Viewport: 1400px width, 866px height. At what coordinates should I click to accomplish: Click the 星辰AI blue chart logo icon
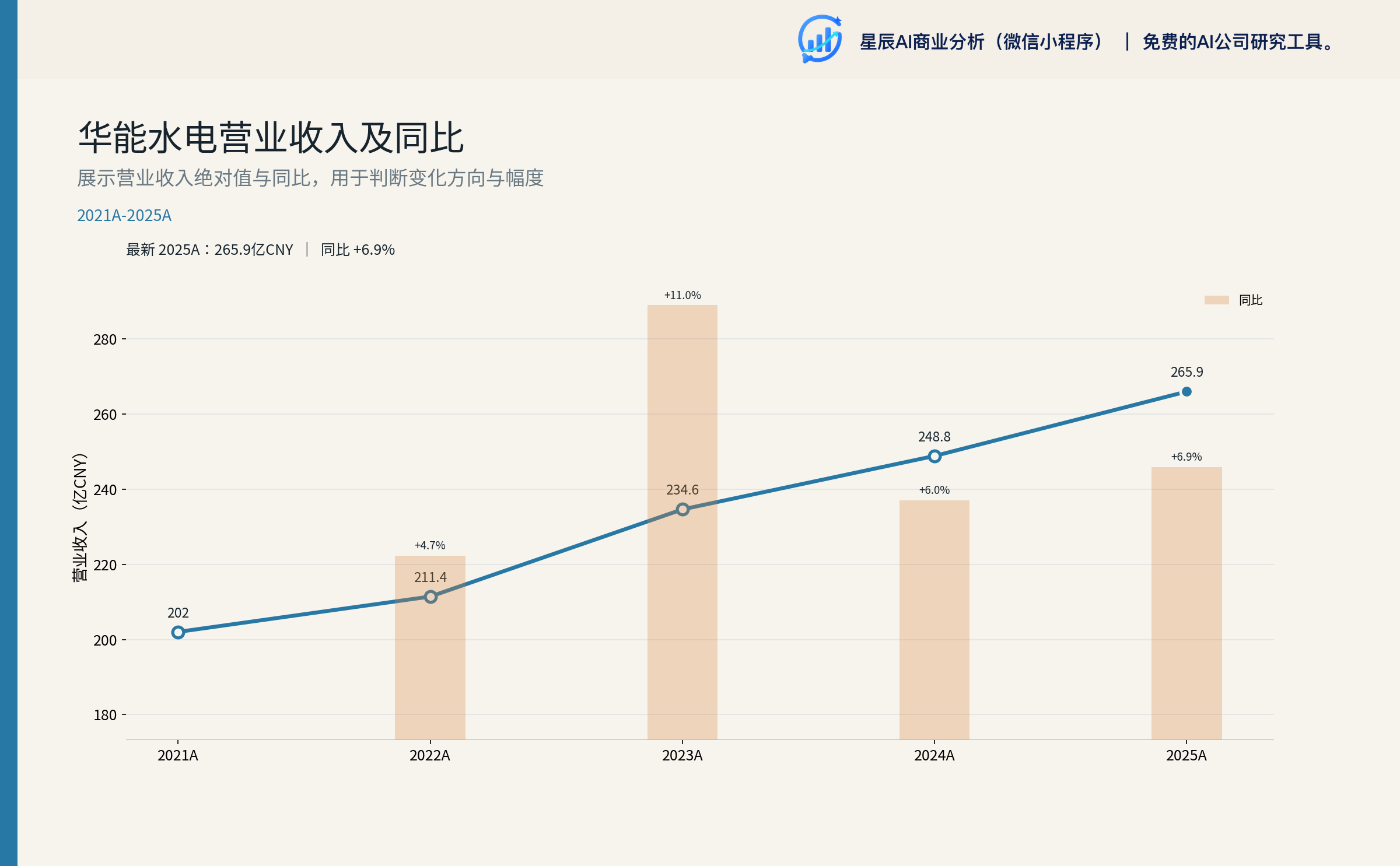(820, 39)
